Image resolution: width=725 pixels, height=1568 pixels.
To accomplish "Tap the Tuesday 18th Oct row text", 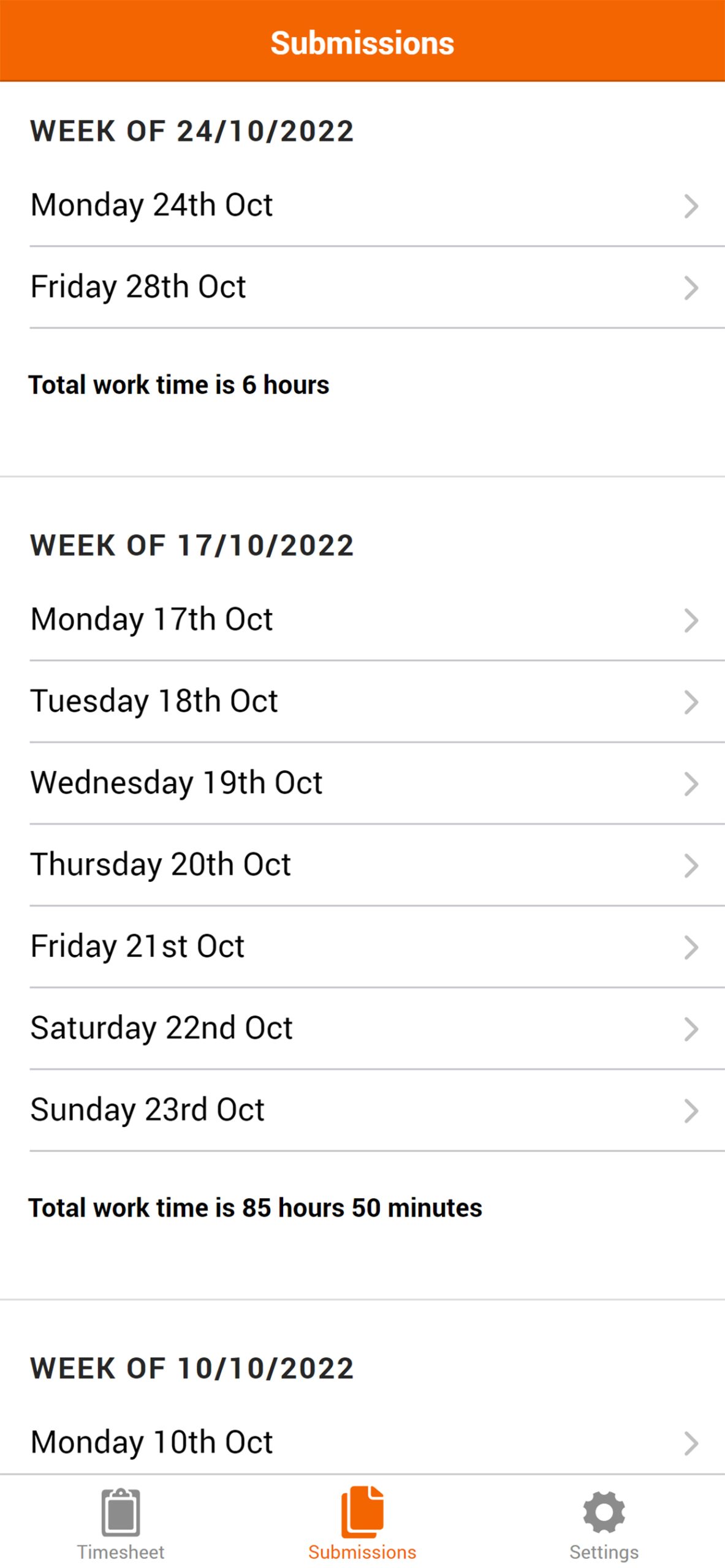I will pyautogui.click(x=154, y=701).
